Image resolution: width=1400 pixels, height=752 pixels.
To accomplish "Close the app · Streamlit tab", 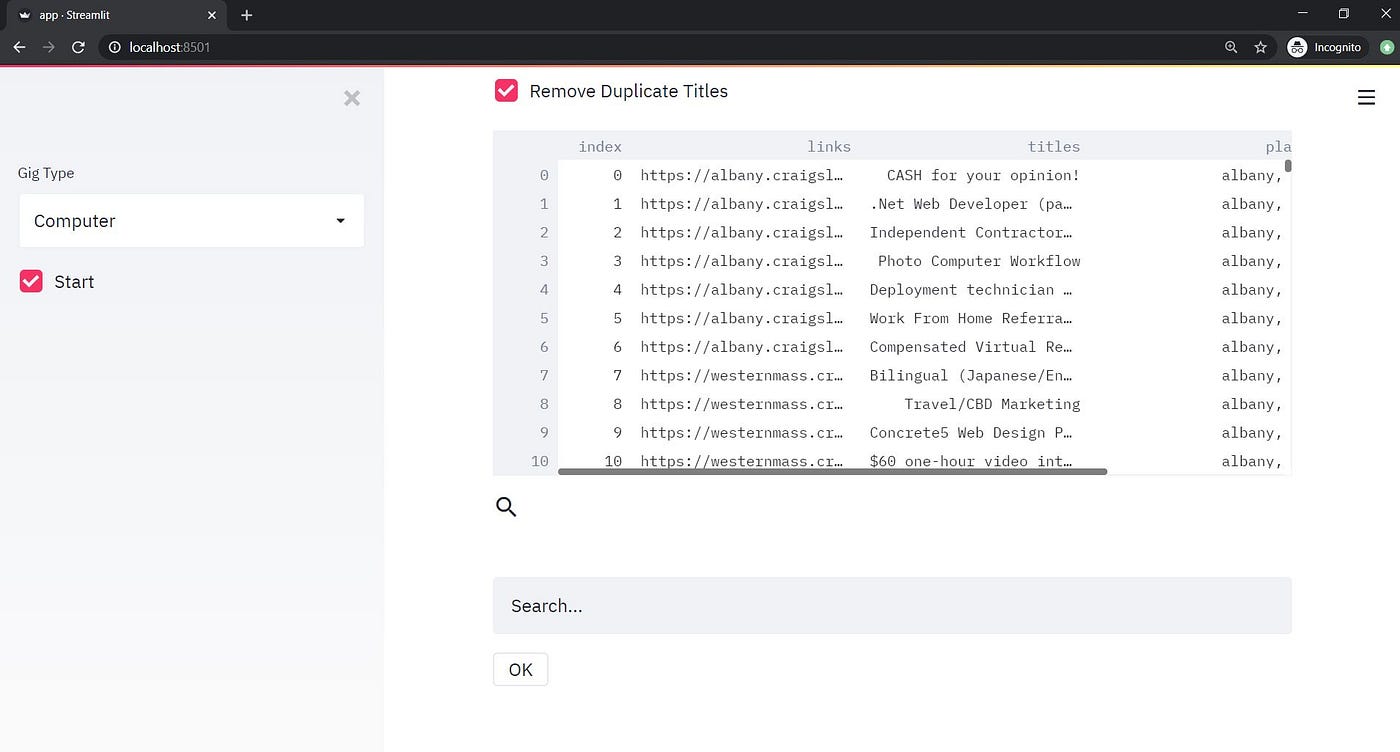I will click(x=211, y=15).
